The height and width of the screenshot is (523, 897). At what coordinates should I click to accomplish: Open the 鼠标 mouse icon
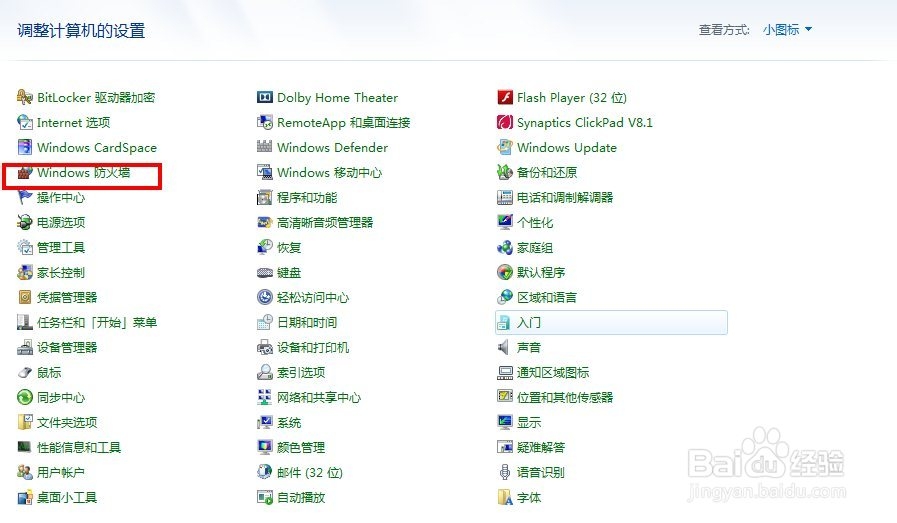pyautogui.click(x=25, y=373)
